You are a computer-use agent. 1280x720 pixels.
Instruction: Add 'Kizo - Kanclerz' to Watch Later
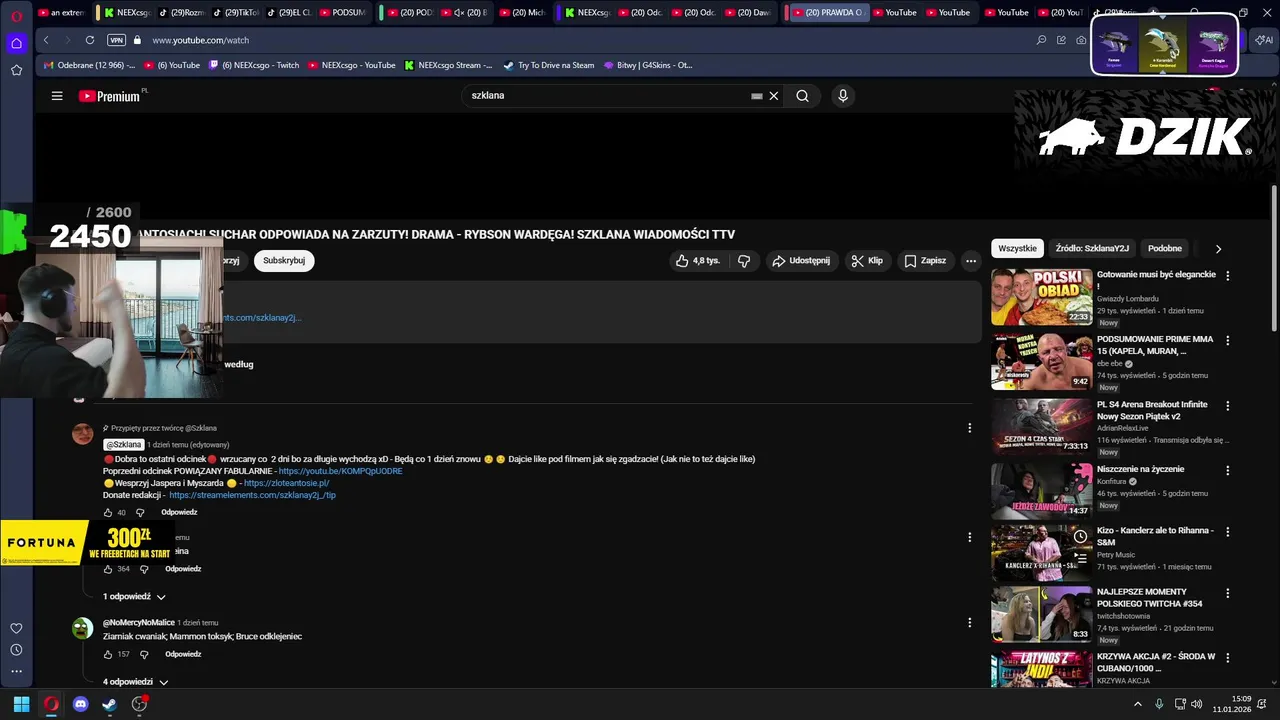(x=1080, y=537)
